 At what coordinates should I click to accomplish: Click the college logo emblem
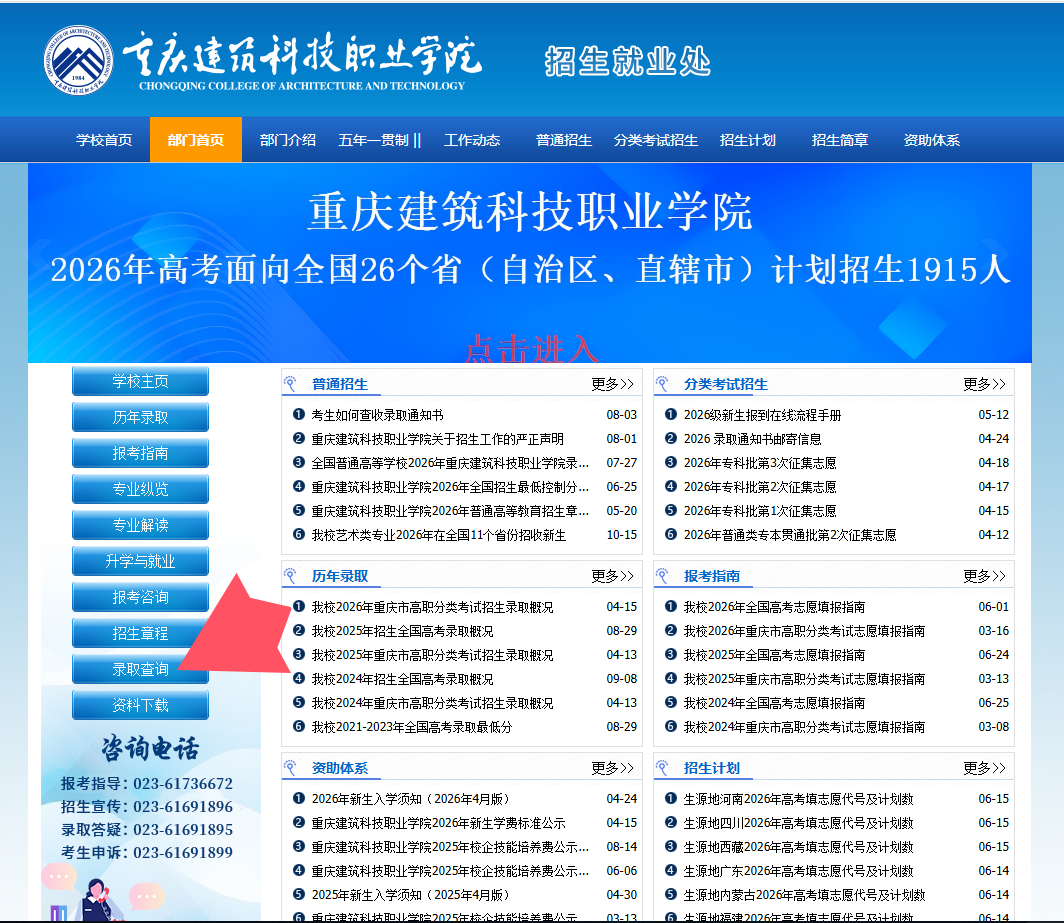pos(78,60)
